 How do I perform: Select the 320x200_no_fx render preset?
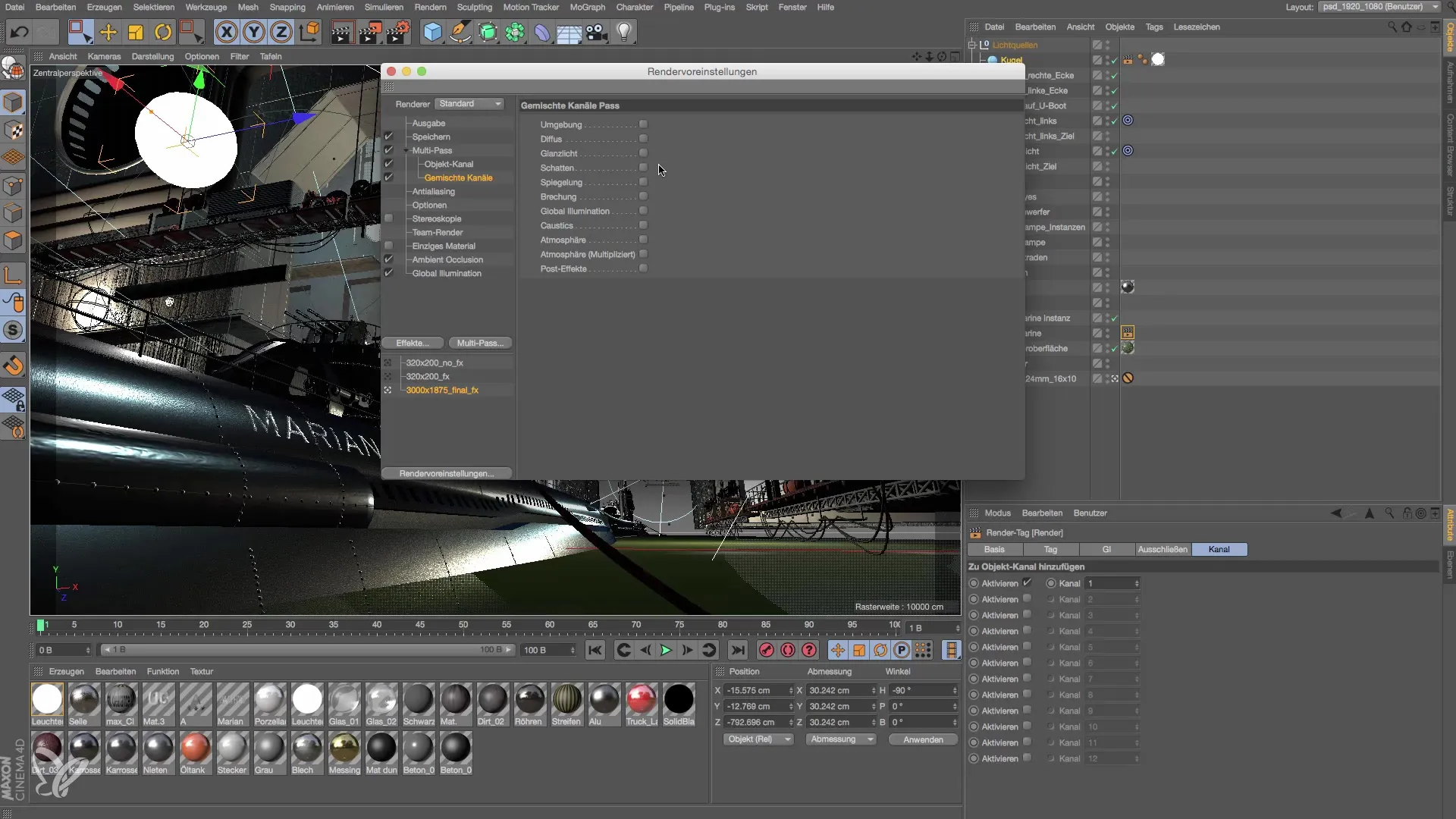point(434,363)
